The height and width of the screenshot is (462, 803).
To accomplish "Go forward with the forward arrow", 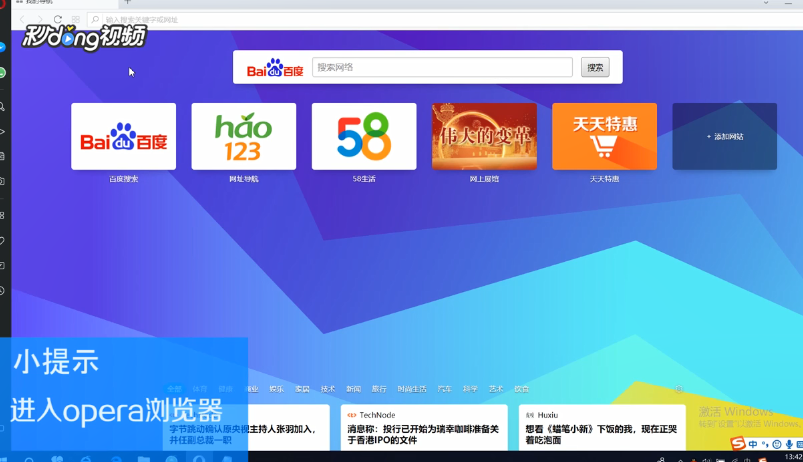I will [x=40, y=19].
